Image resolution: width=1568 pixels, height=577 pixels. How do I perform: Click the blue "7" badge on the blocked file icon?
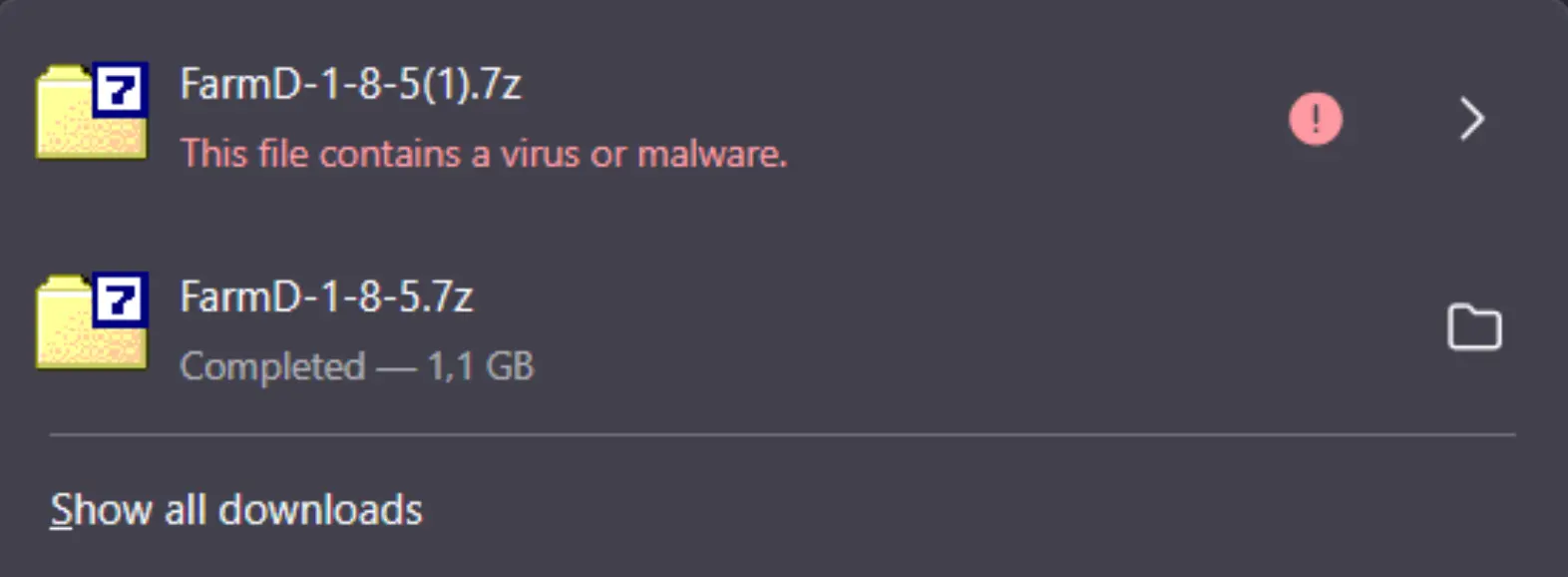121,90
